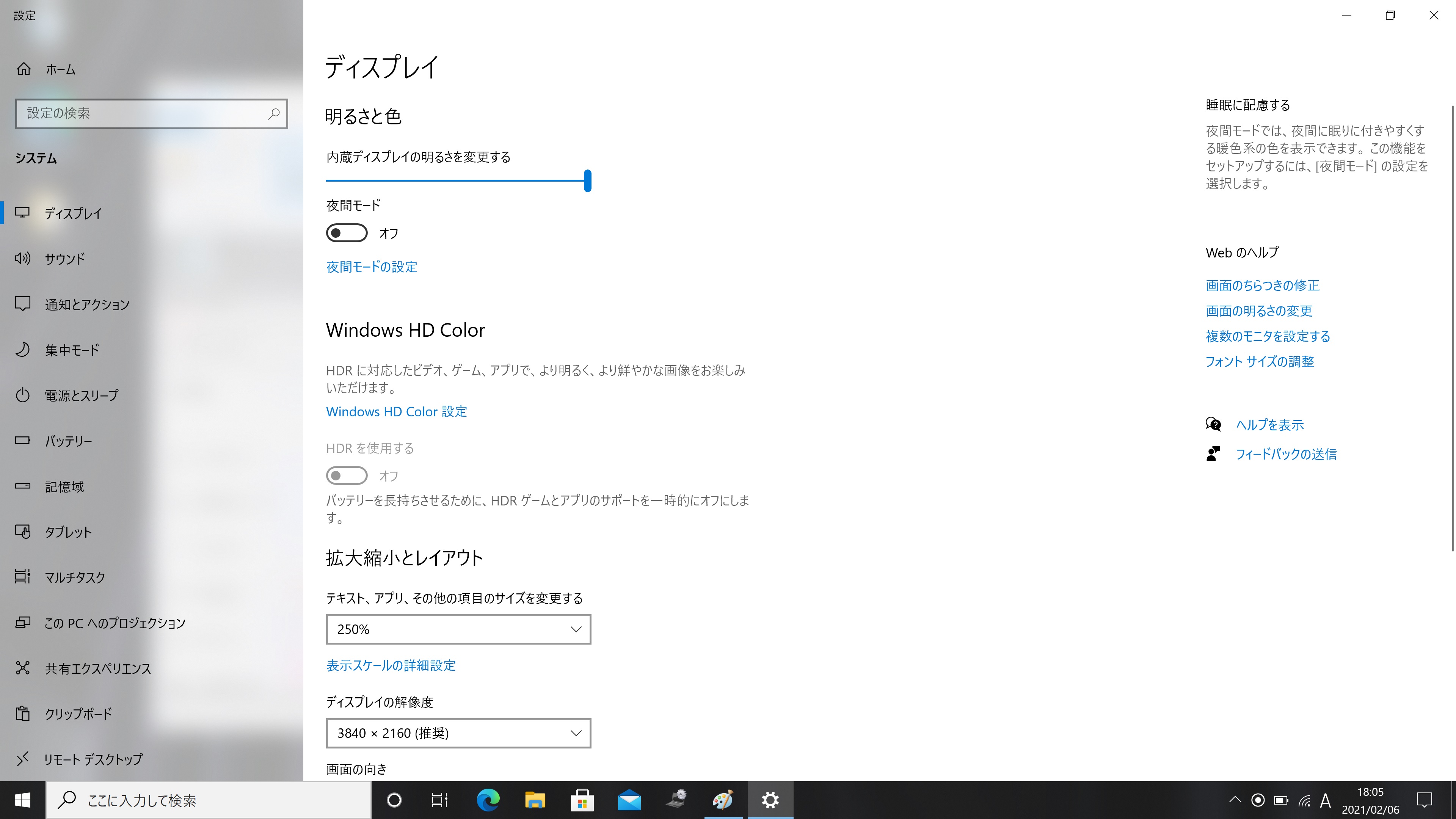Viewport: 1456px width, 819px height.
Task: Open 画面の明るさの変更 help link
Action: (x=1259, y=311)
